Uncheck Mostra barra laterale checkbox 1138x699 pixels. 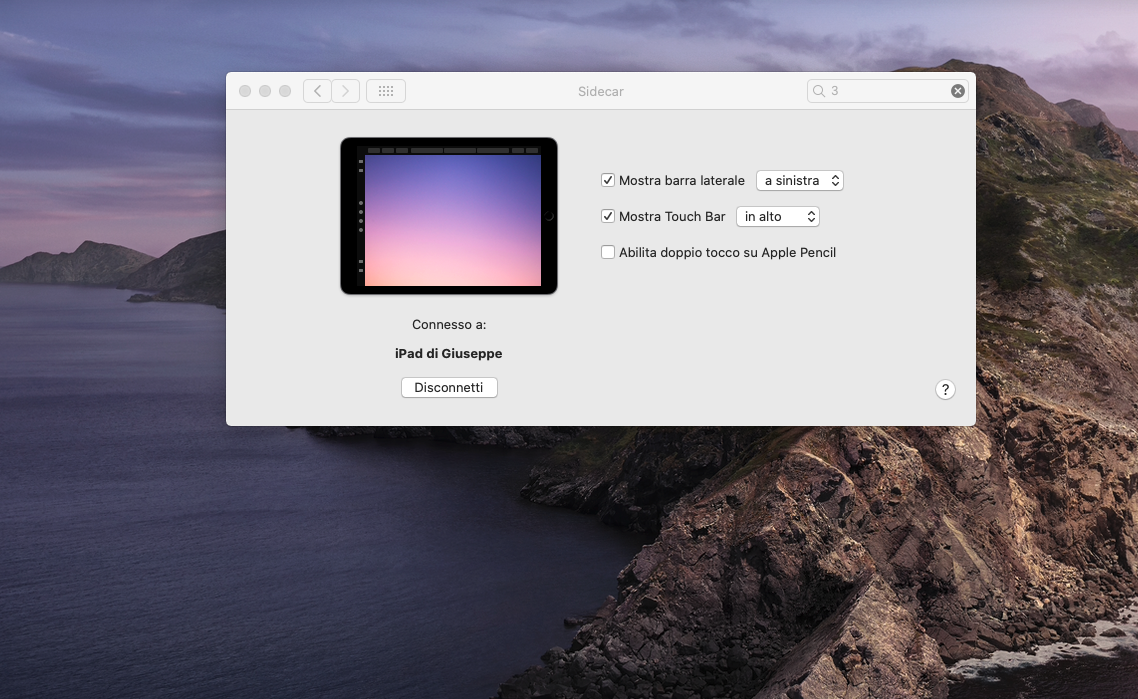[608, 180]
